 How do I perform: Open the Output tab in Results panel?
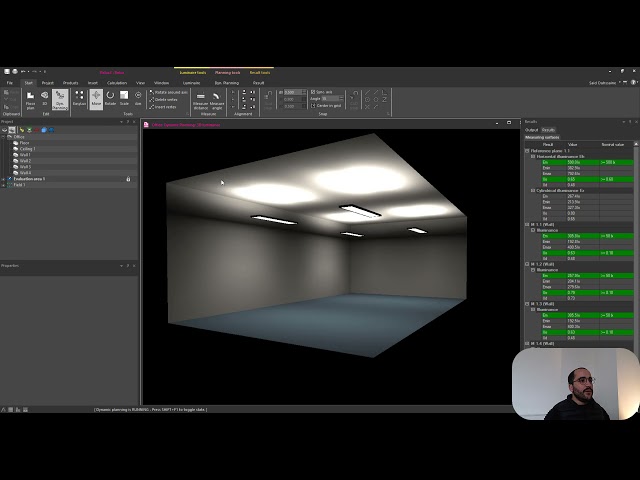pos(531,130)
